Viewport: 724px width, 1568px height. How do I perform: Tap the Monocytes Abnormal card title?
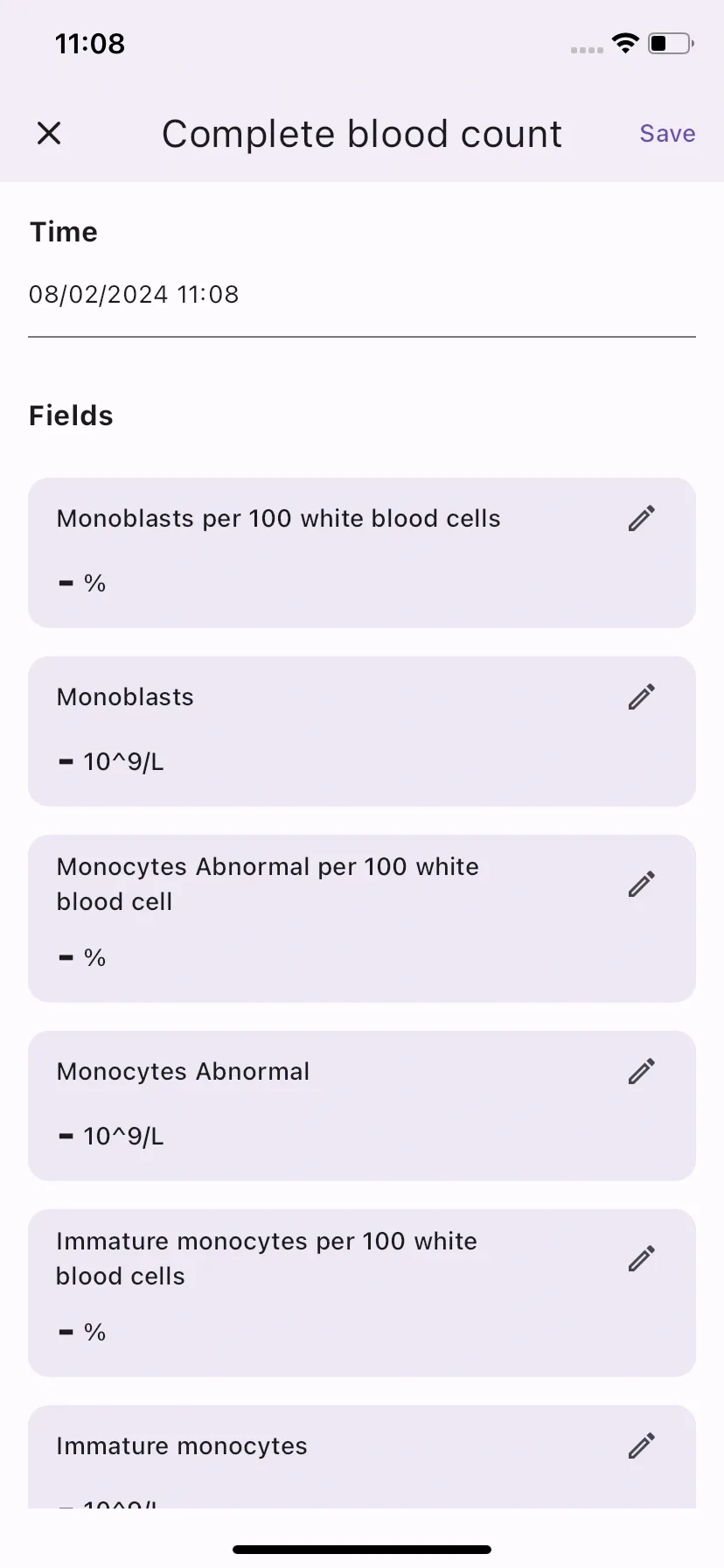pos(183,1072)
